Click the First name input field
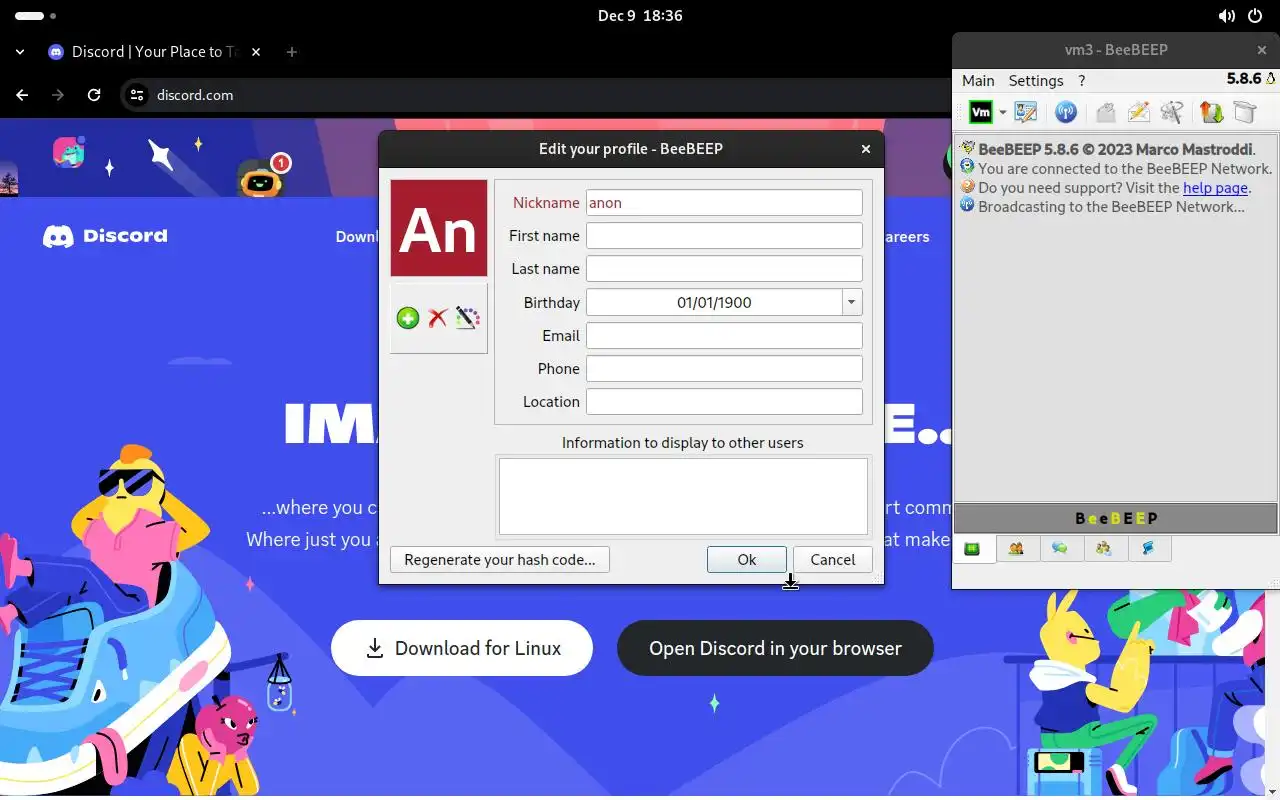Screen dimensions: 1280x800 click(x=724, y=236)
